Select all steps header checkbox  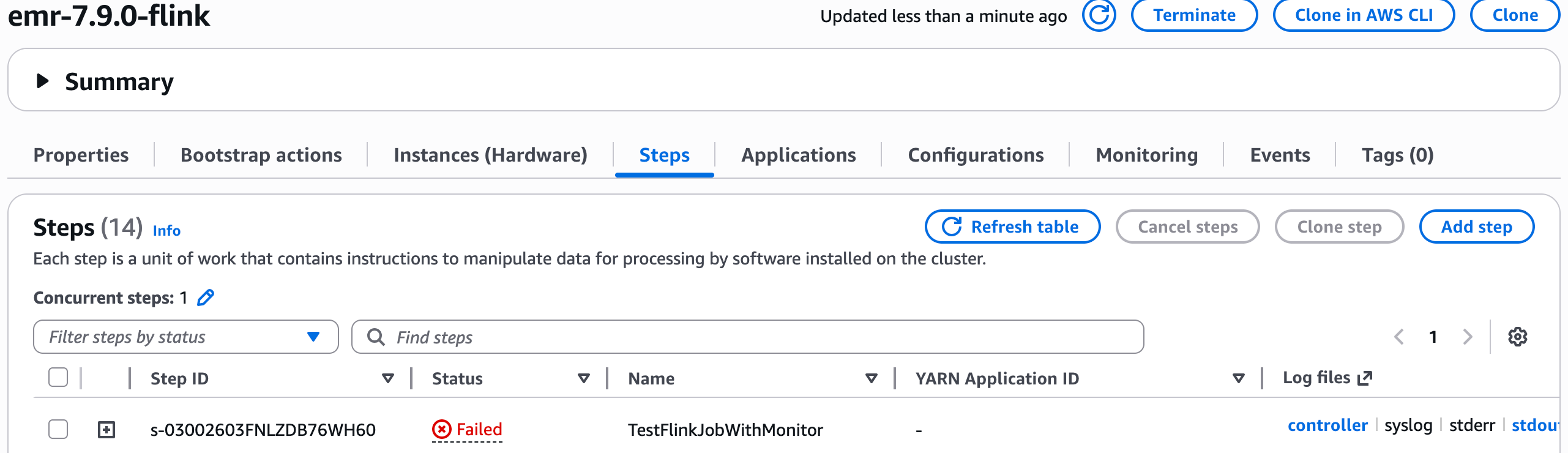[x=58, y=377]
